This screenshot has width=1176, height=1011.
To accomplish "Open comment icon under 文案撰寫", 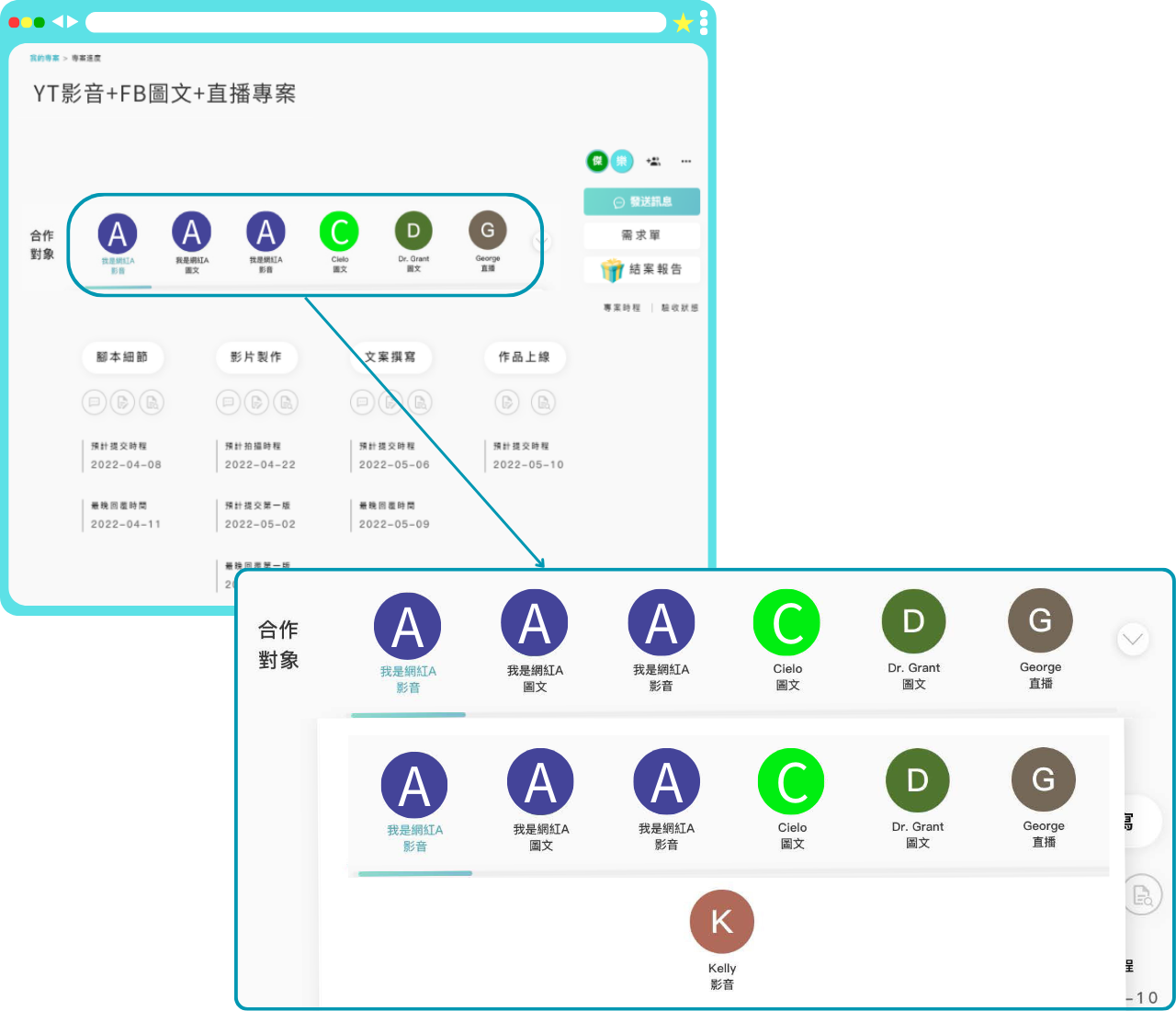I will pos(362,403).
